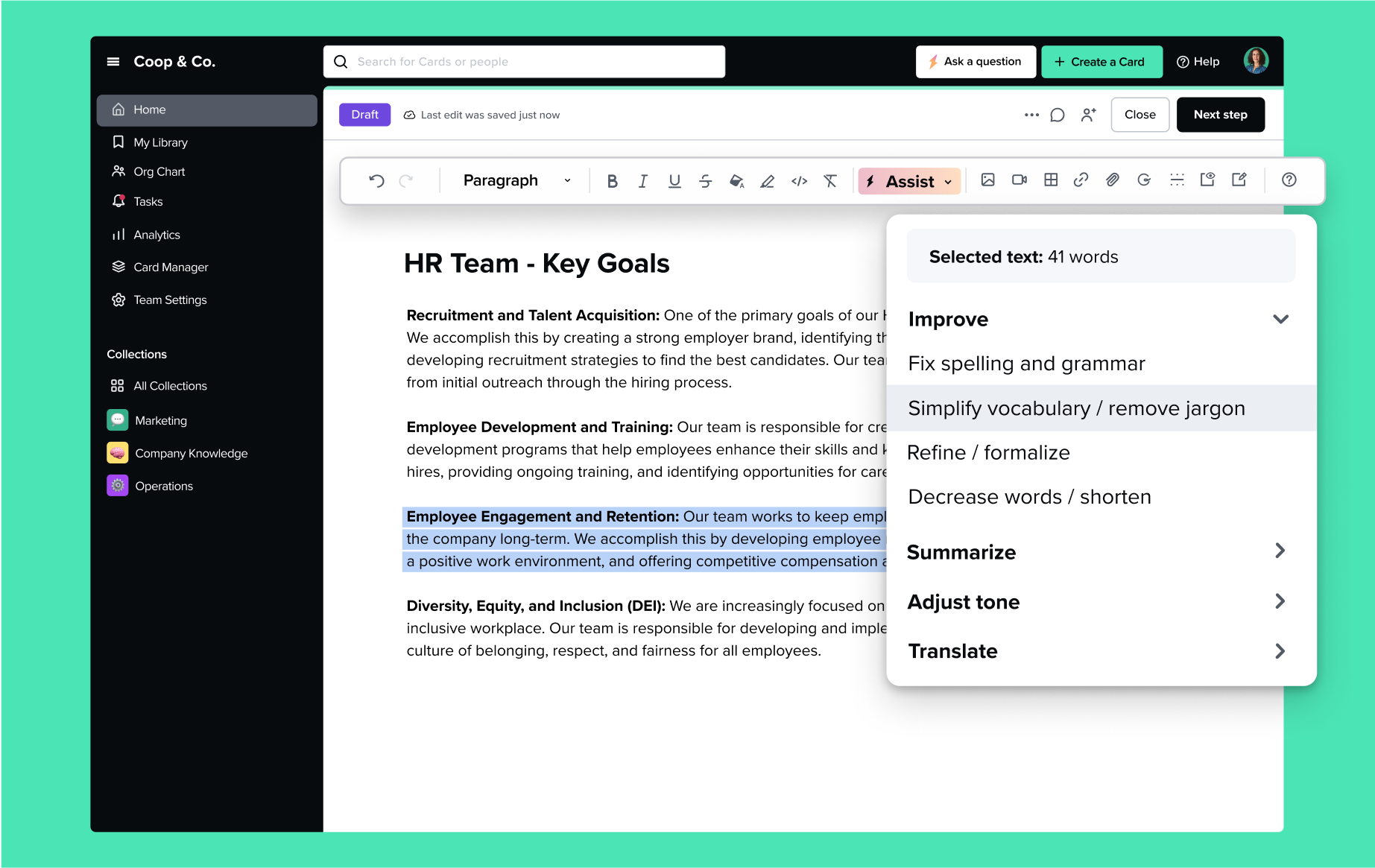Toggle strikethrough on the selection
Screen dimensions: 1375x868
tap(705, 180)
